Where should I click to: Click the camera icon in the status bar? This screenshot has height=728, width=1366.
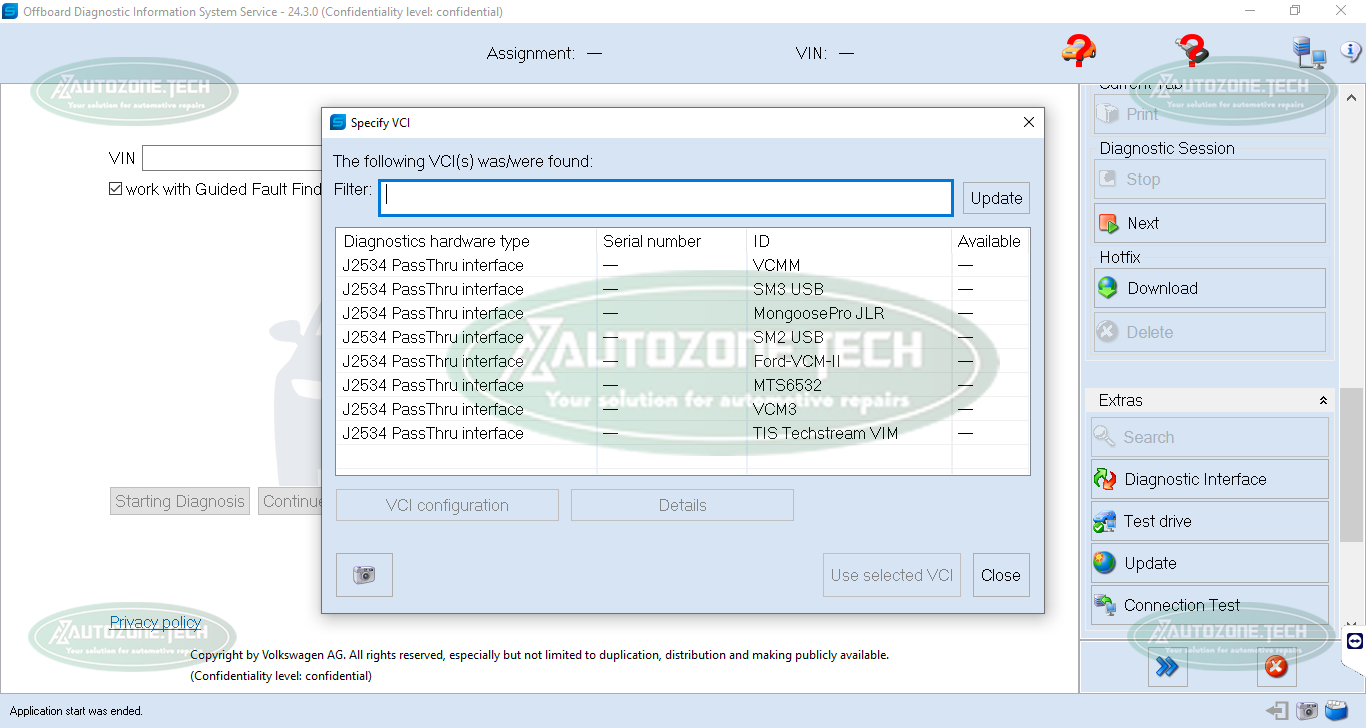point(1306,711)
